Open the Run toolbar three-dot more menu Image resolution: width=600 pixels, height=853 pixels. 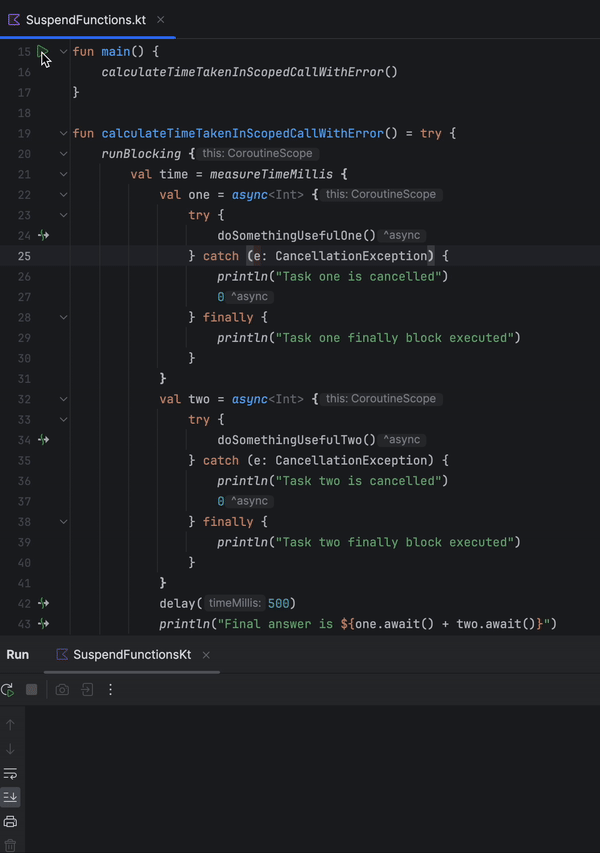pyautogui.click(x=111, y=690)
